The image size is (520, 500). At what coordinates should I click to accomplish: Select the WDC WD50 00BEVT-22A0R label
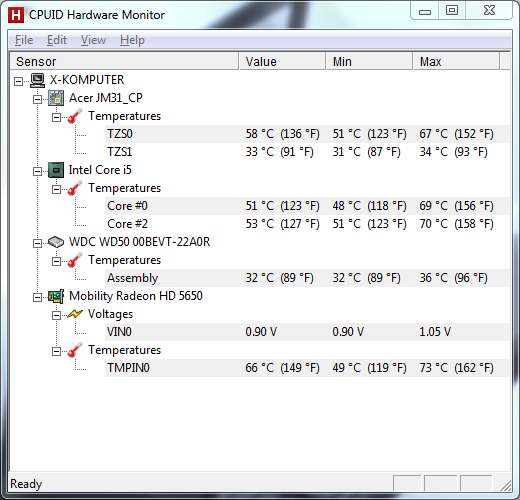(139, 242)
